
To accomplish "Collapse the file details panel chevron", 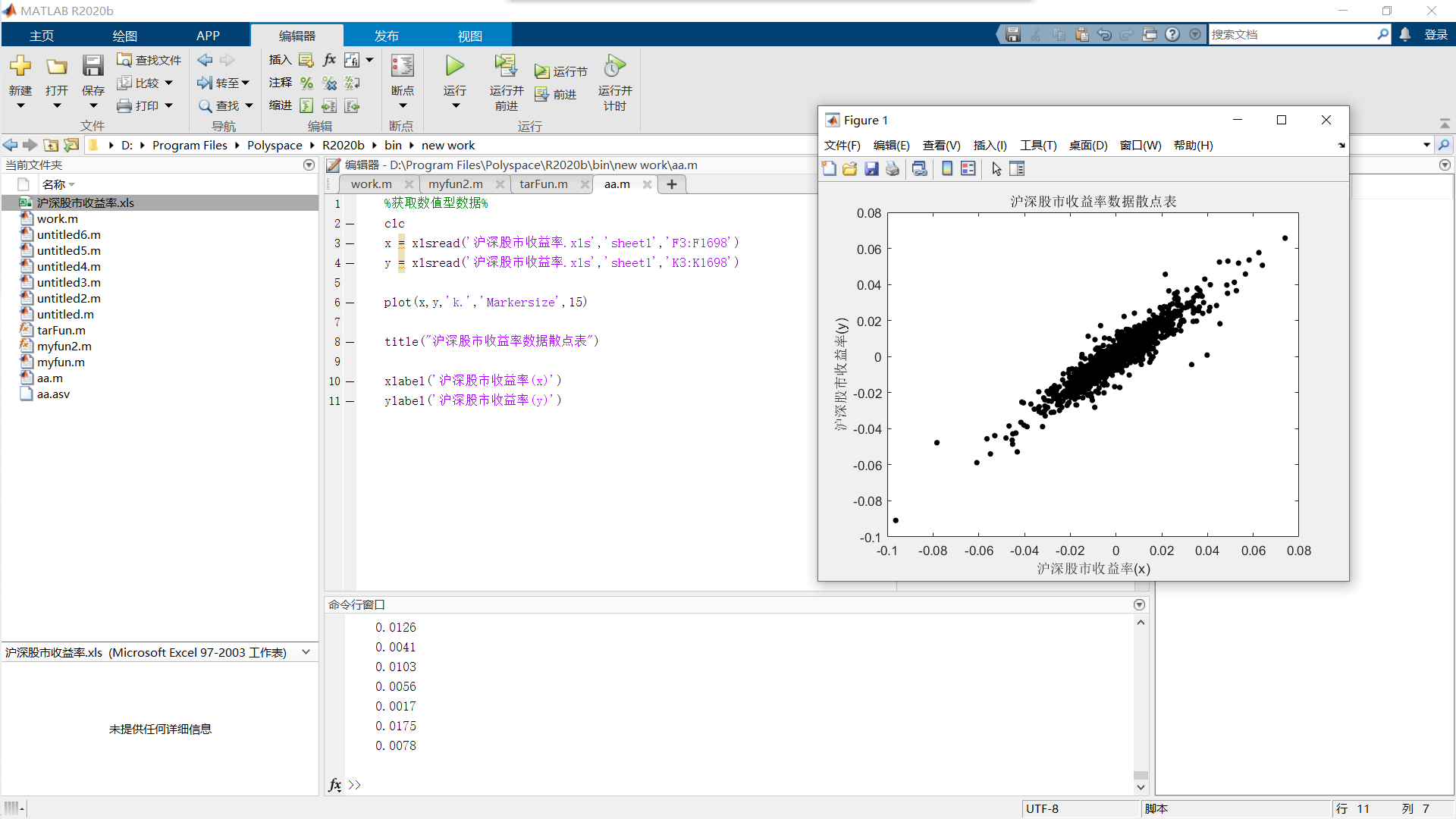I will (306, 652).
